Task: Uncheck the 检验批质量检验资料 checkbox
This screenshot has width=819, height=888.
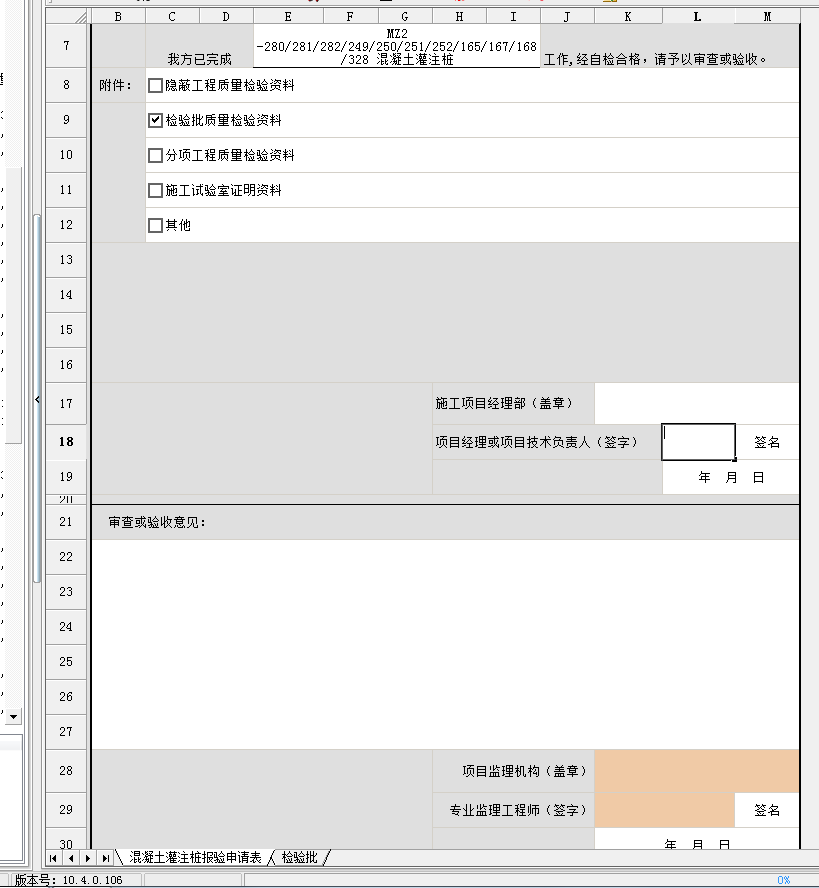Action: pos(155,120)
